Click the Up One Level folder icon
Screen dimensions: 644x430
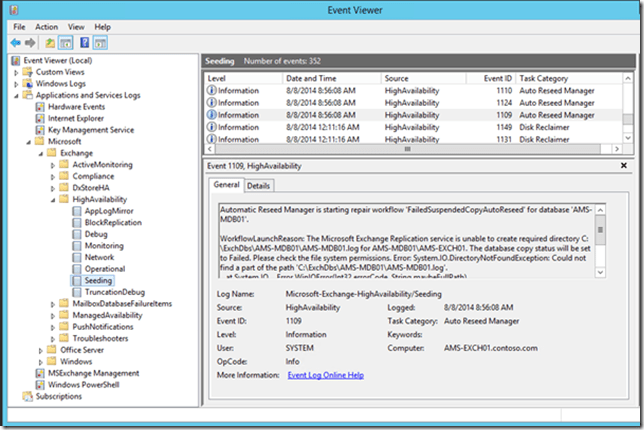[x=50, y=43]
